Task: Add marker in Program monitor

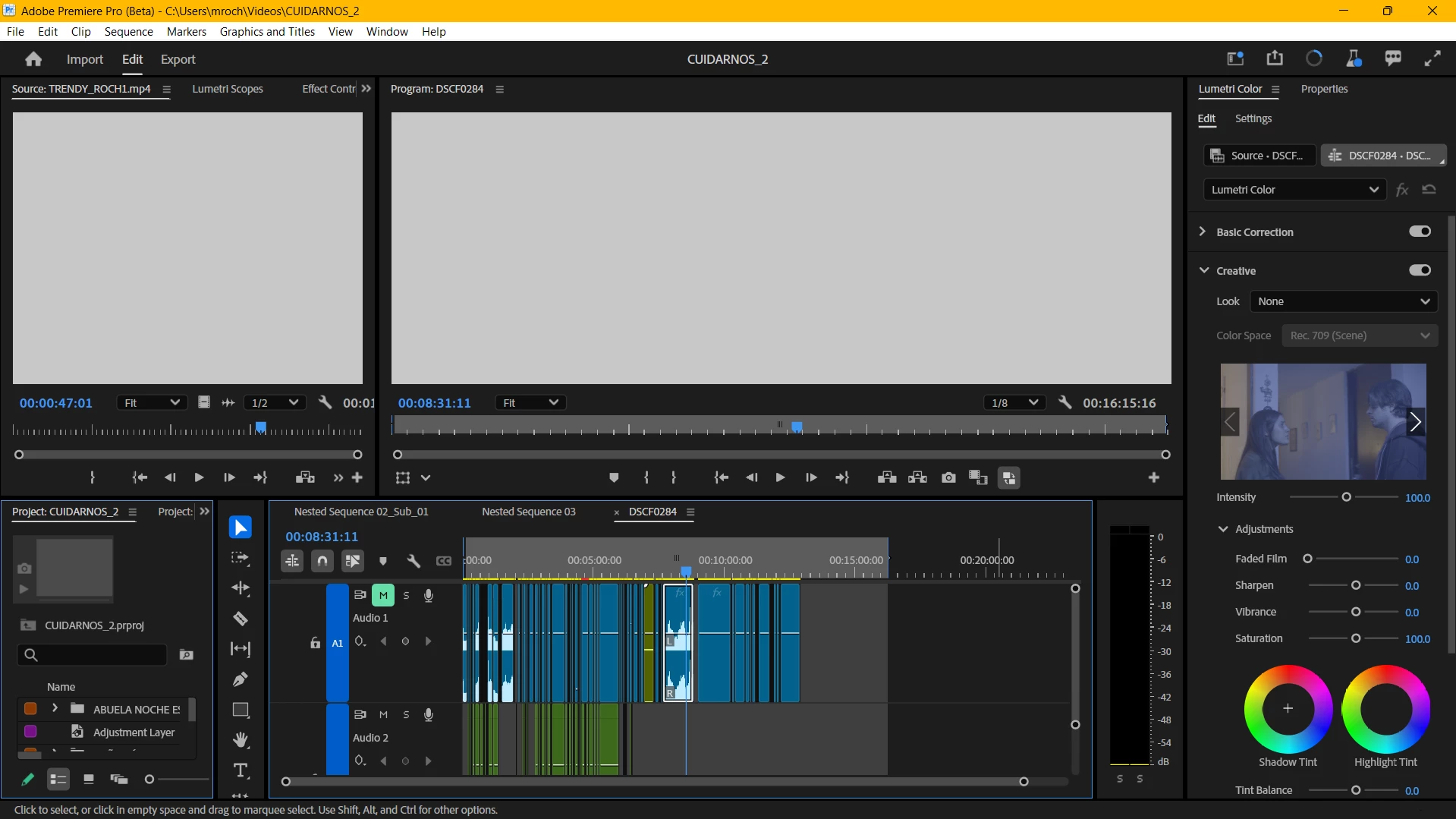Action: pyautogui.click(x=614, y=477)
